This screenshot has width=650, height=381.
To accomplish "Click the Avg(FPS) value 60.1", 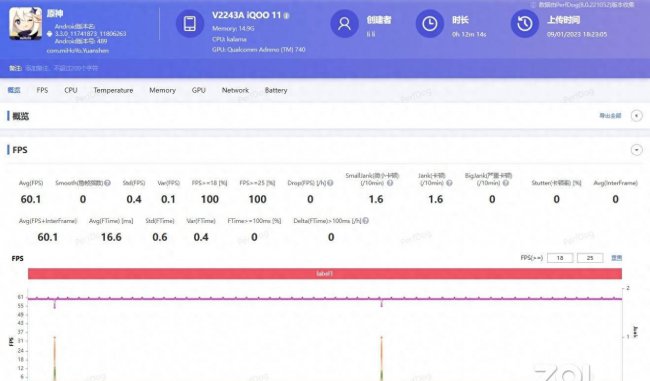I will tap(31, 199).
